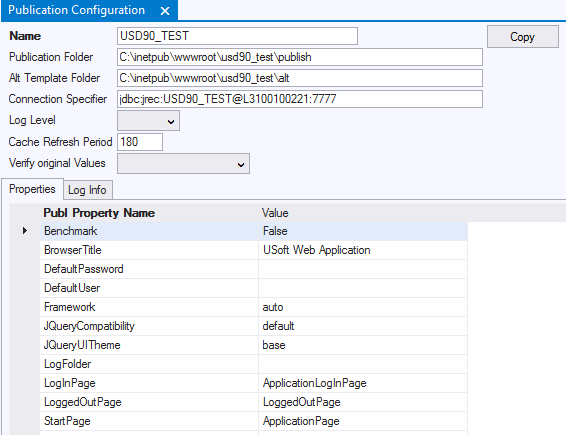Click the empty value cell of LogFolder
Viewport: 566px width, 435px height.
pos(363,364)
